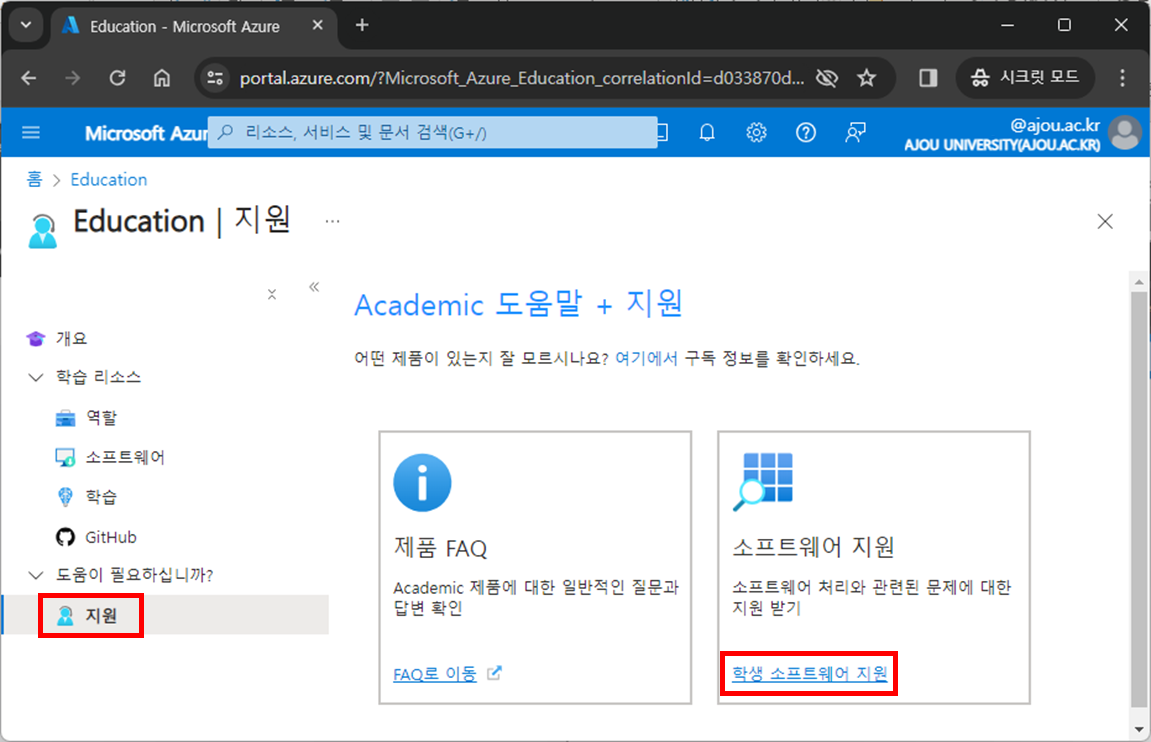Reload the page
Screen dimensions: 1151x742
pos(117,78)
